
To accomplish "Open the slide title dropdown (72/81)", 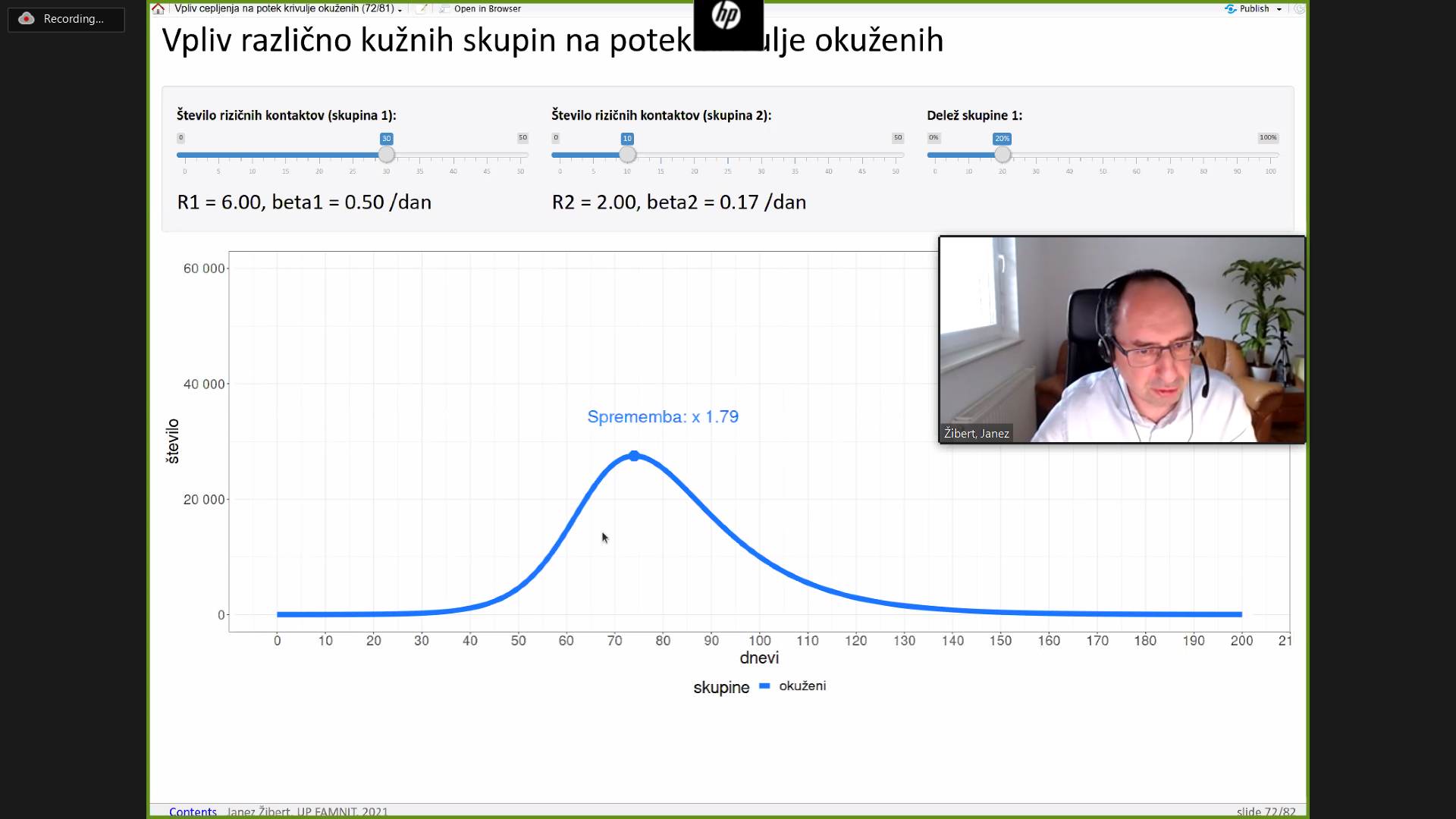I will [400, 10].
